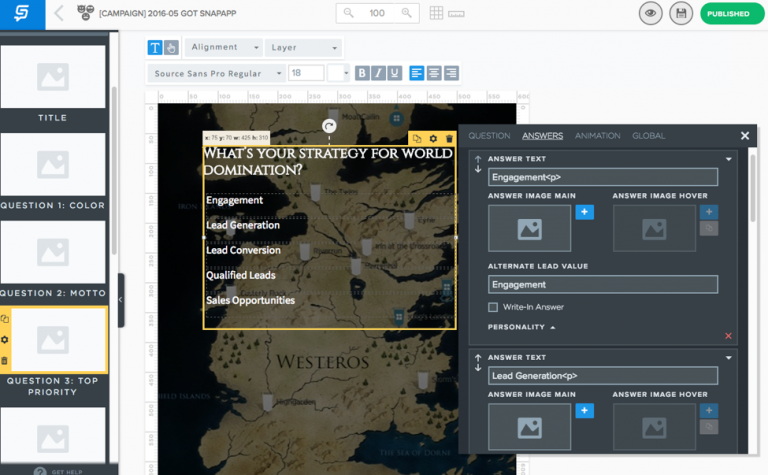Screen dimensions: 768x475
Task: Toggle italic formatting
Action: [x=378, y=73]
